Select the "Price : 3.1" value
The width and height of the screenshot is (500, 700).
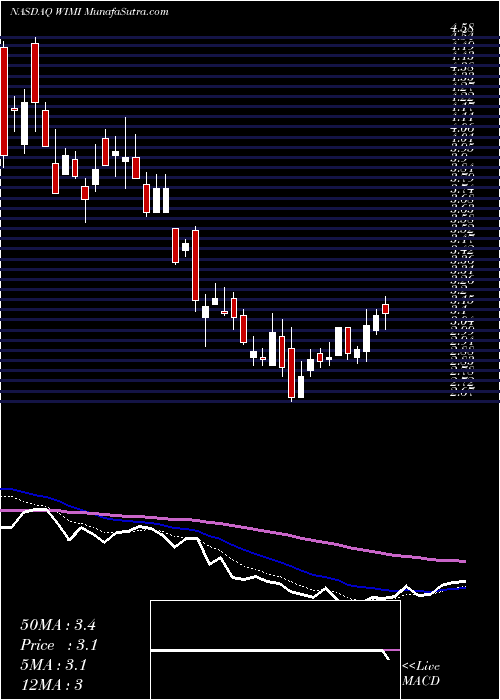[x=59, y=645]
